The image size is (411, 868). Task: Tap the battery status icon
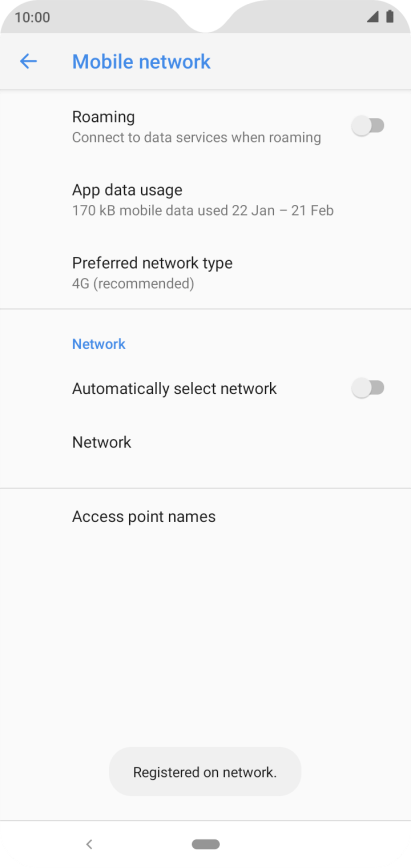pos(390,17)
